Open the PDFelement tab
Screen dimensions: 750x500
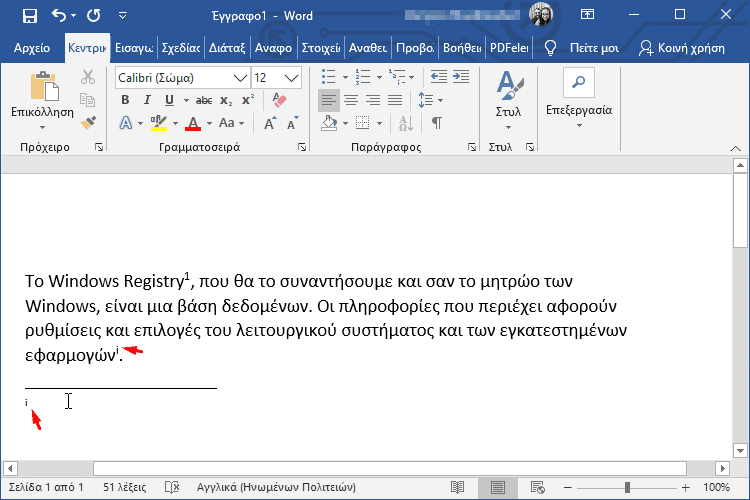[509, 48]
